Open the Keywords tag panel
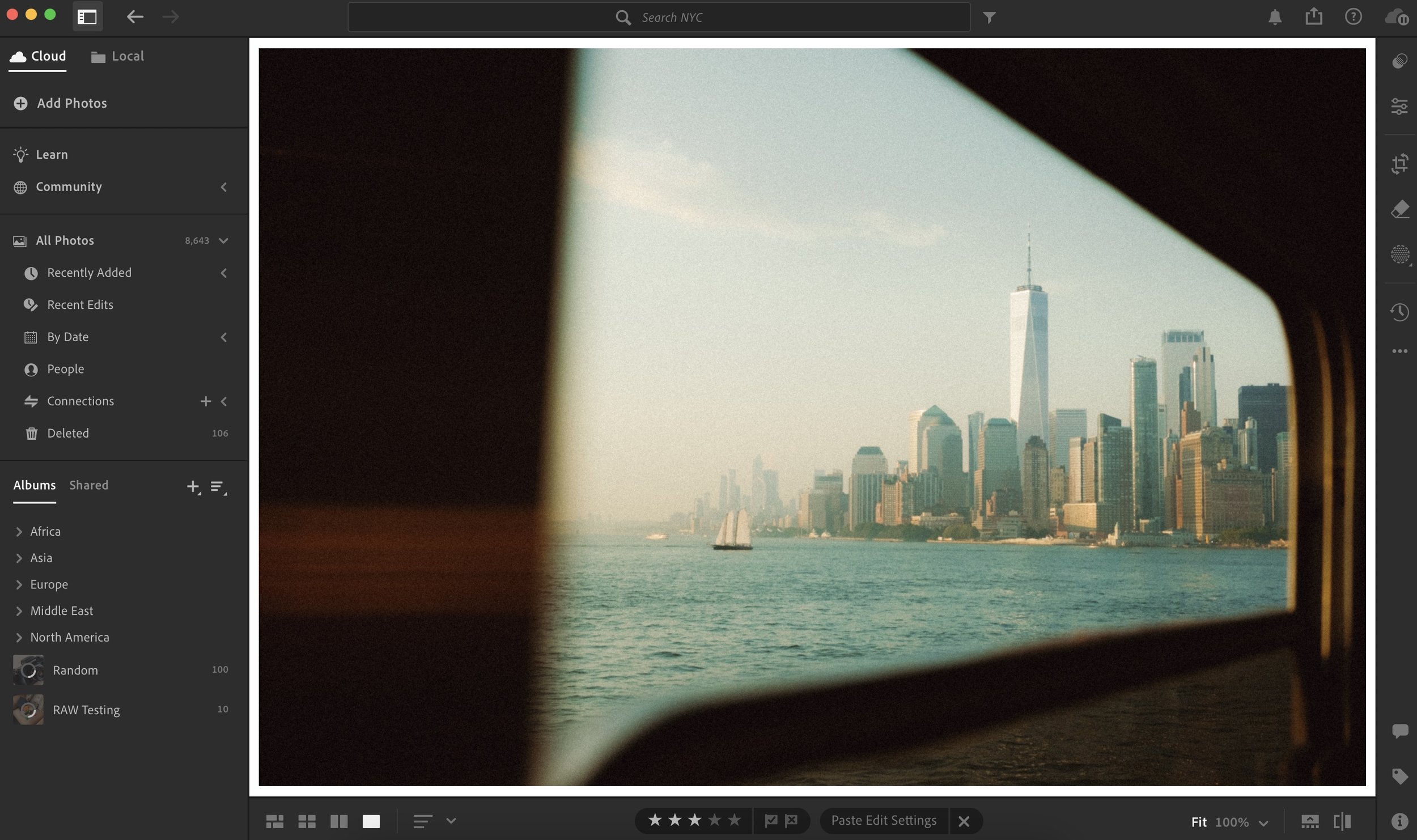 (x=1399, y=776)
